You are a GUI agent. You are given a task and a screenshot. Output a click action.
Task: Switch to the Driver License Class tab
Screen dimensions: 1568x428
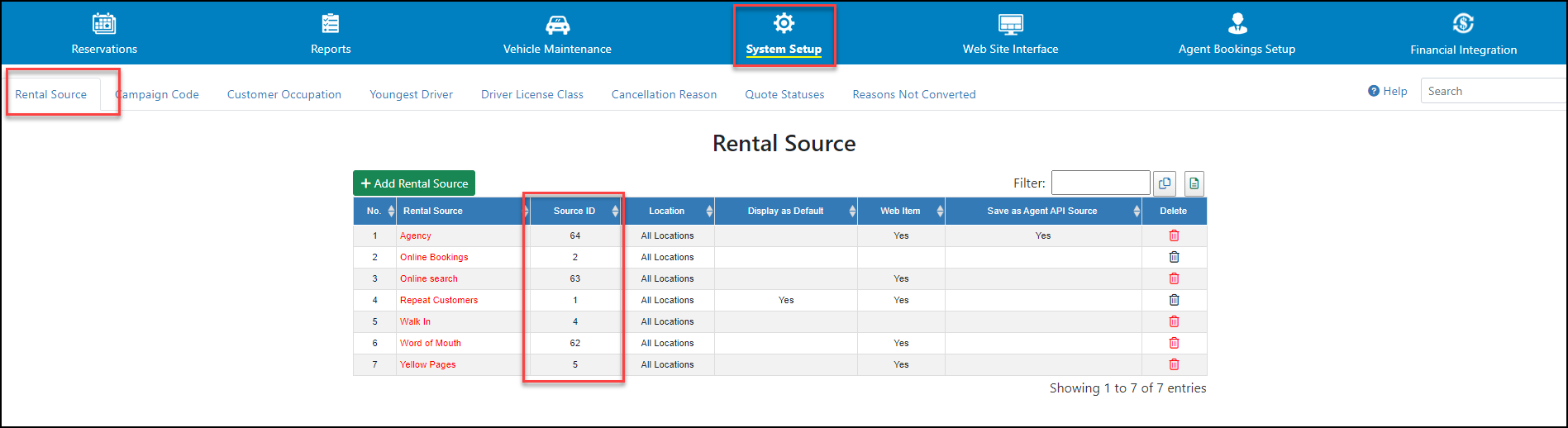point(532,94)
